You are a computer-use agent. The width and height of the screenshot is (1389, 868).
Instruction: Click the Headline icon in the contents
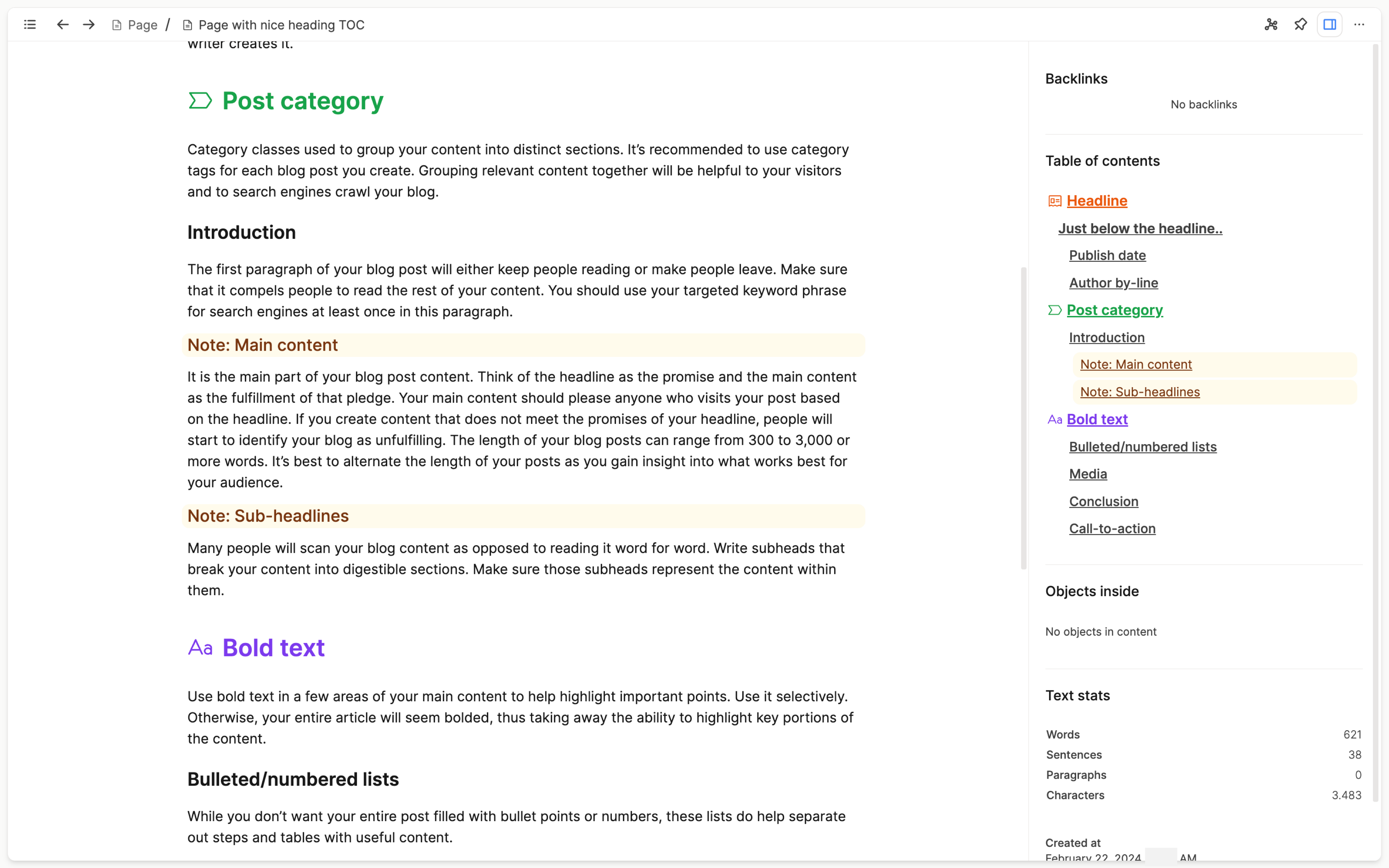click(1055, 201)
